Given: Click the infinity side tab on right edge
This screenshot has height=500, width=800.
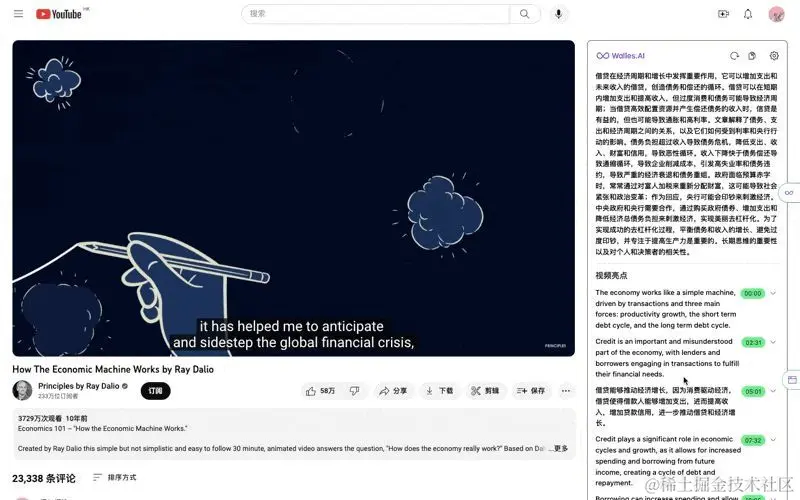Looking at the screenshot, I should 789,193.
